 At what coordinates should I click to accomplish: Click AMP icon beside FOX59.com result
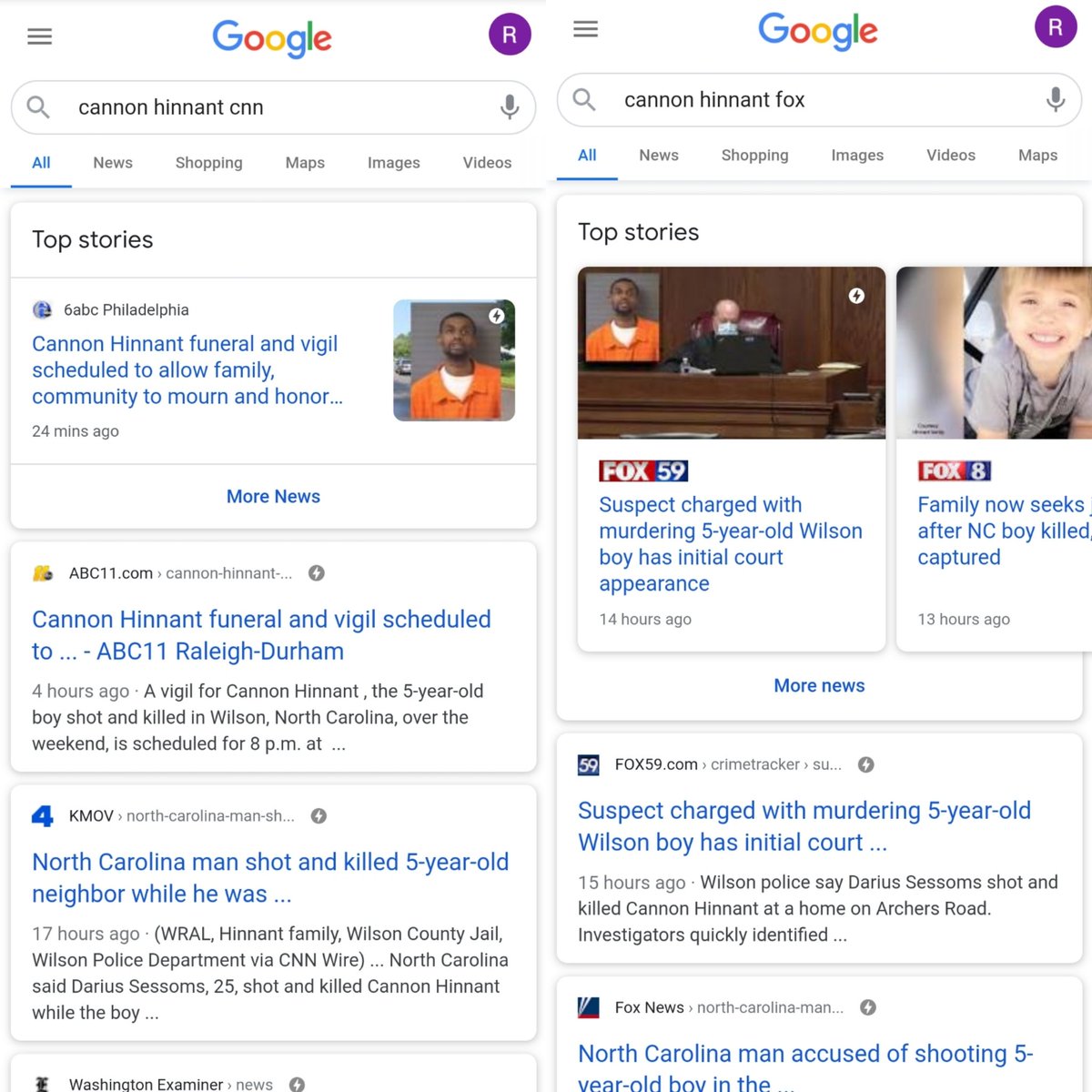point(866,764)
